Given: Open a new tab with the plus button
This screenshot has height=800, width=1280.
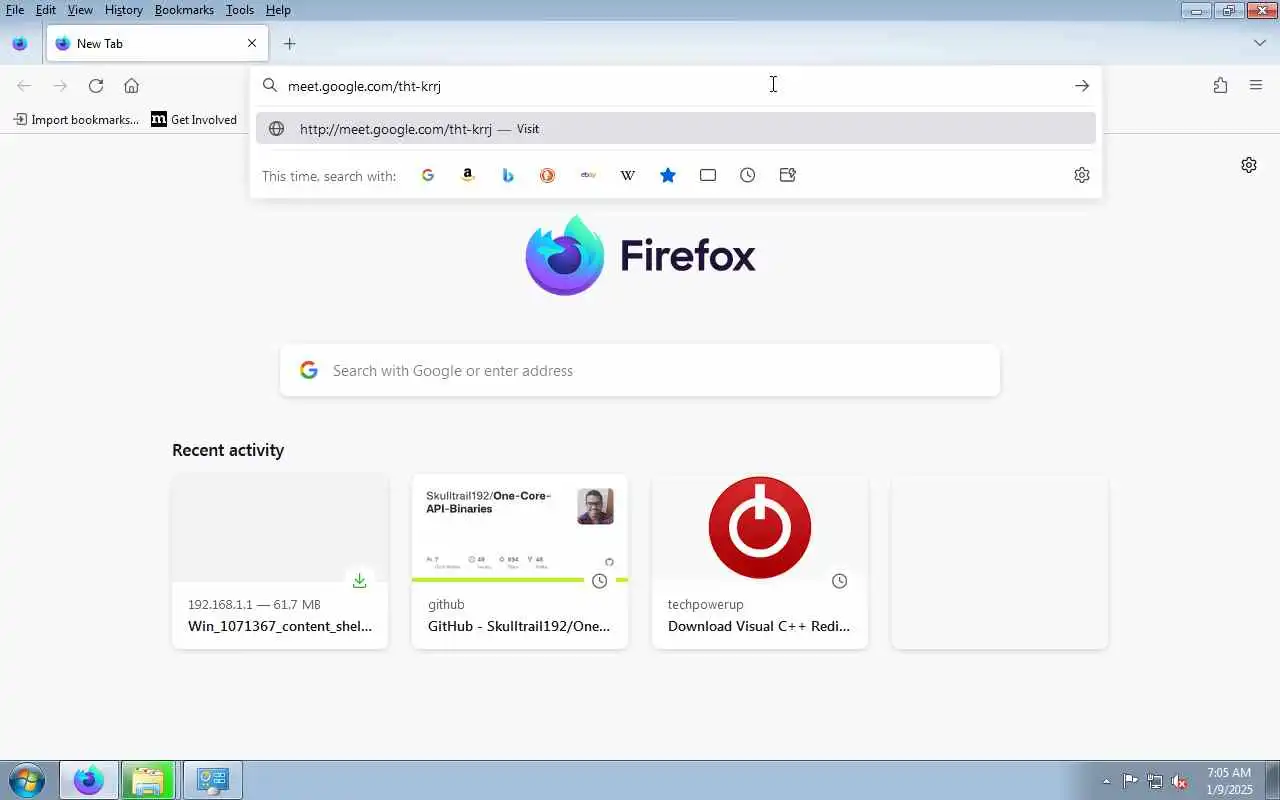Looking at the screenshot, I should coord(289,44).
